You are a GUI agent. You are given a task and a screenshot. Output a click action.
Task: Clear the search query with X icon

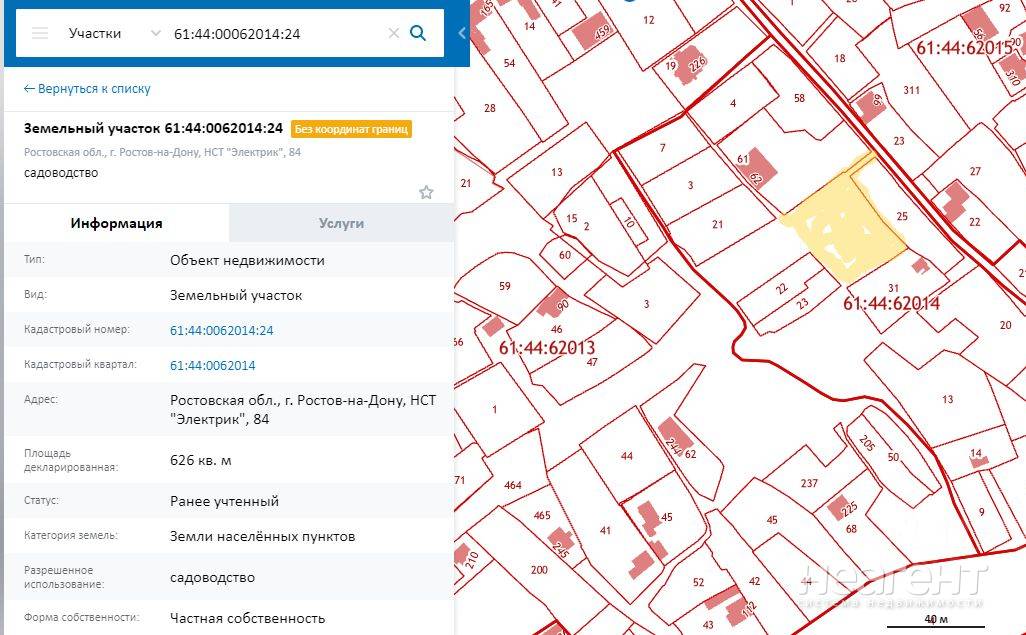click(393, 33)
